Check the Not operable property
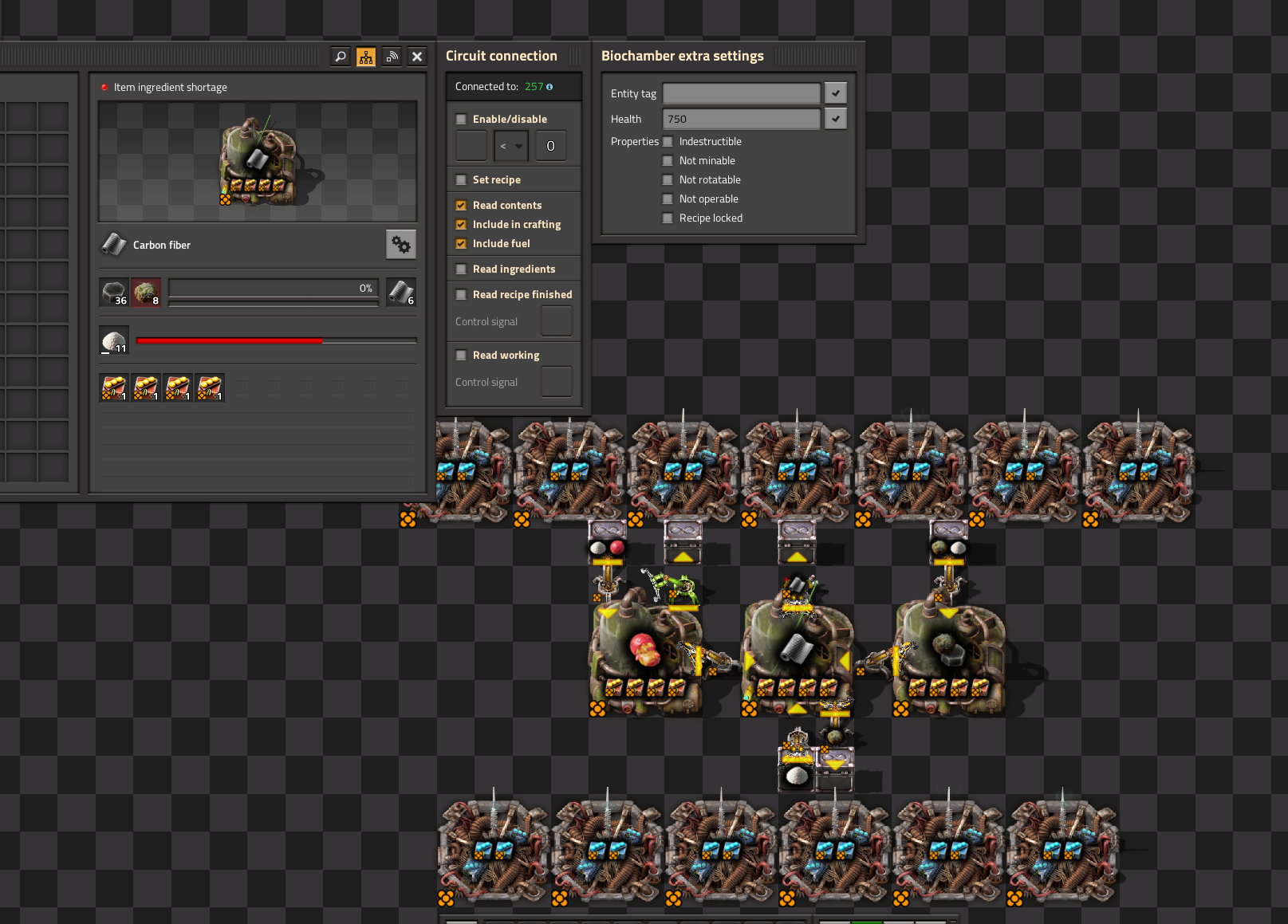 668,199
